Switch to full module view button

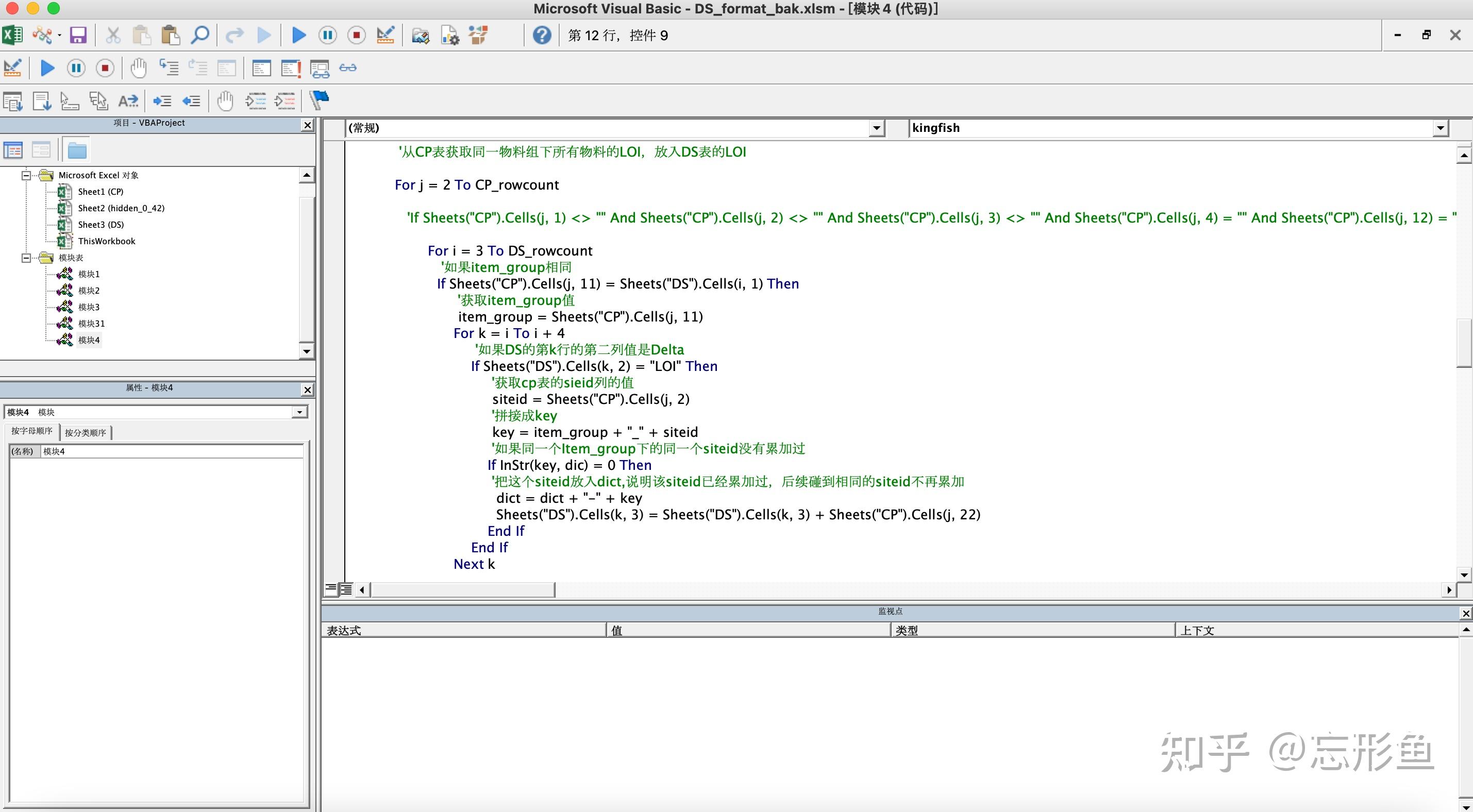tap(346, 589)
